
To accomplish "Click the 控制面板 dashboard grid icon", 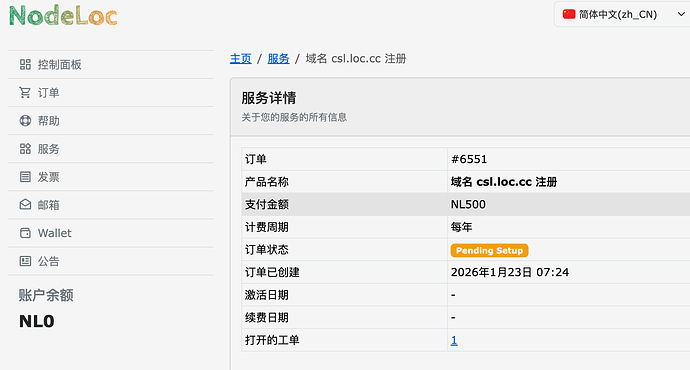I will 26,65.
